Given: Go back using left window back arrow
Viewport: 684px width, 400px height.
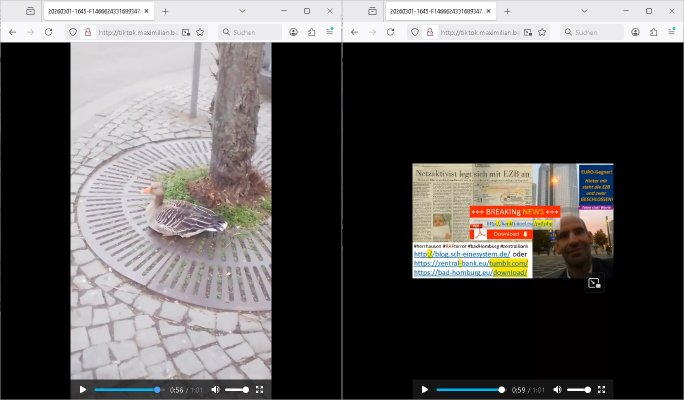Looking at the screenshot, I should (12, 32).
